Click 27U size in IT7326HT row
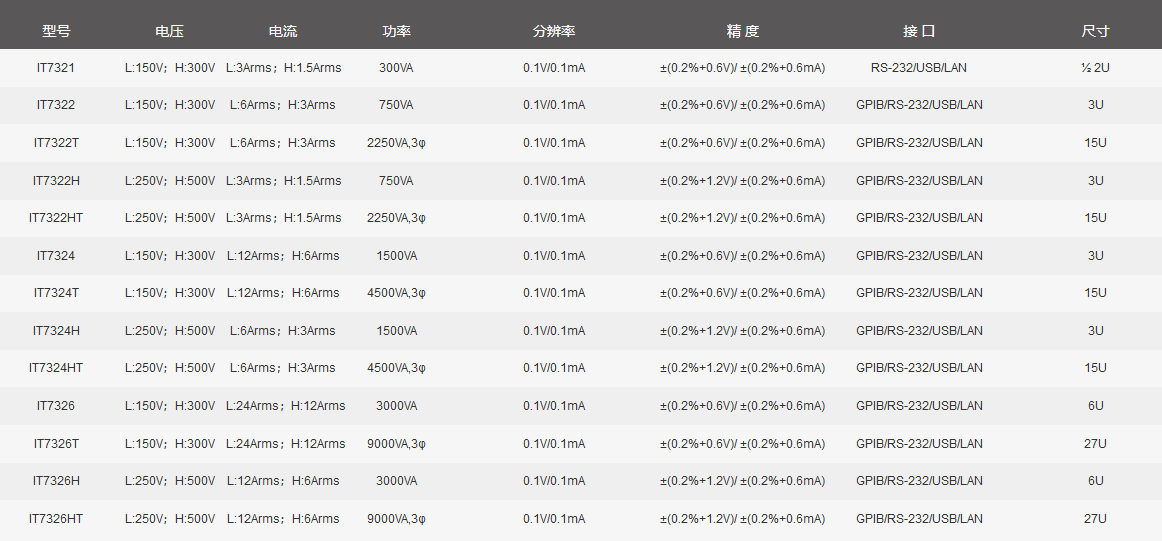Image resolution: width=1162 pixels, height=541 pixels. (1095, 519)
